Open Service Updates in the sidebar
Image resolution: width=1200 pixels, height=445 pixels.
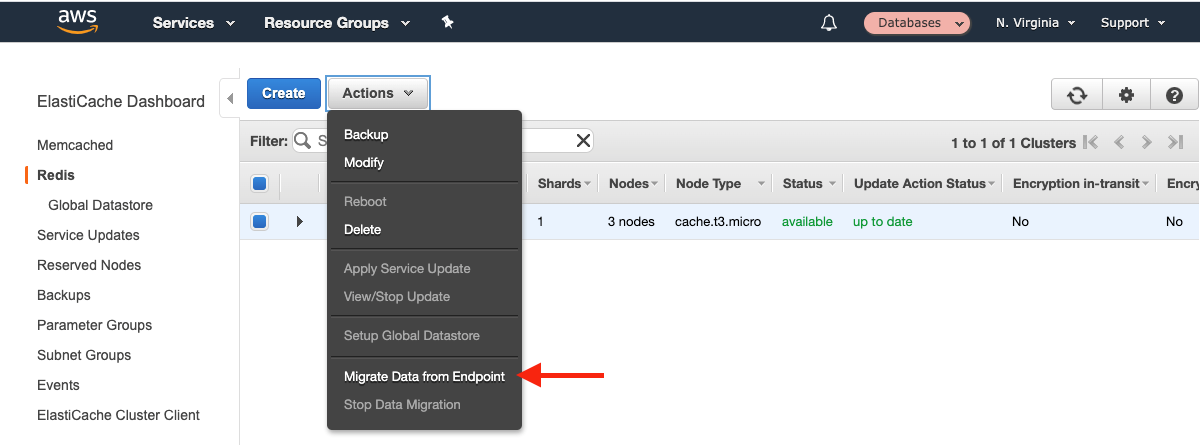tap(88, 235)
